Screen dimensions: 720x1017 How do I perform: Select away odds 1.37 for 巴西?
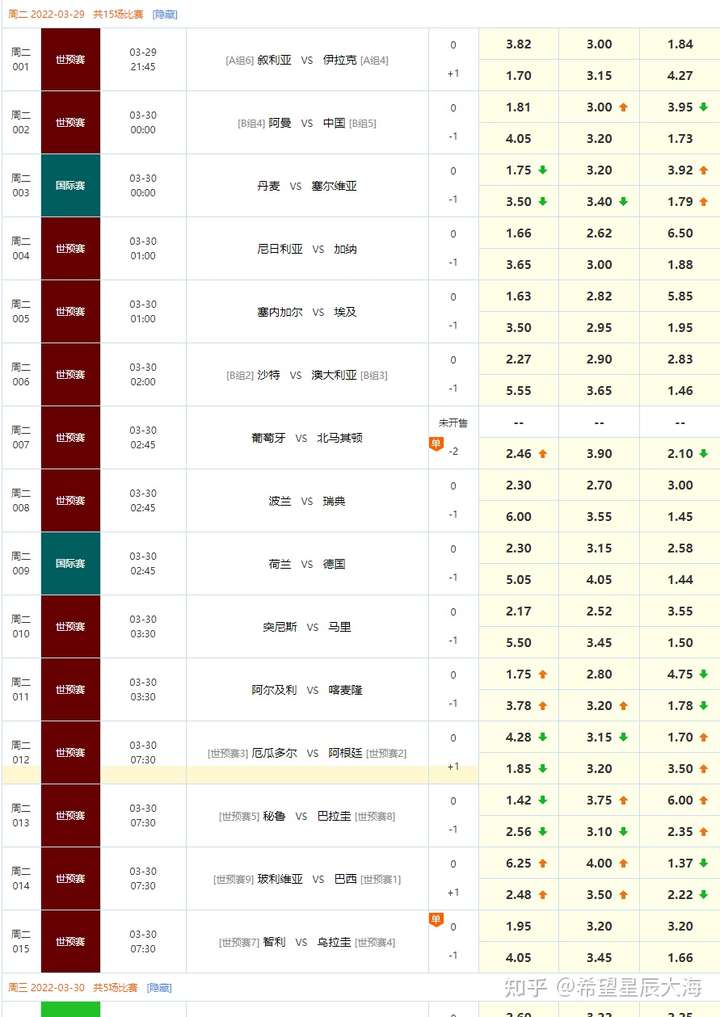coord(680,863)
